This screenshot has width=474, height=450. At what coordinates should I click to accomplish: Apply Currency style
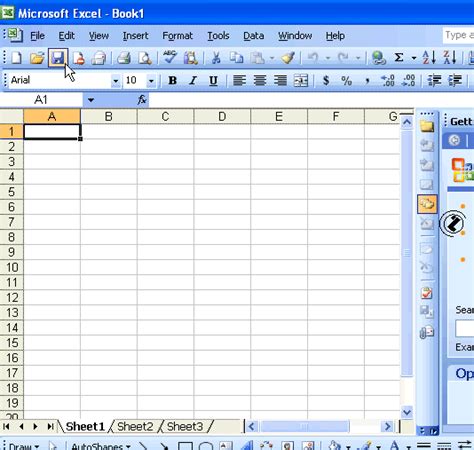pyautogui.click(x=326, y=80)
